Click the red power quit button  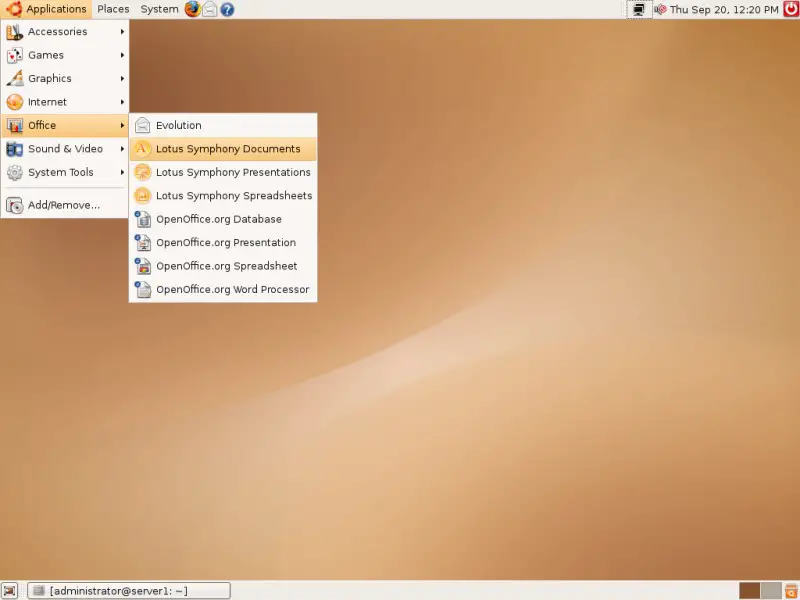791,9
